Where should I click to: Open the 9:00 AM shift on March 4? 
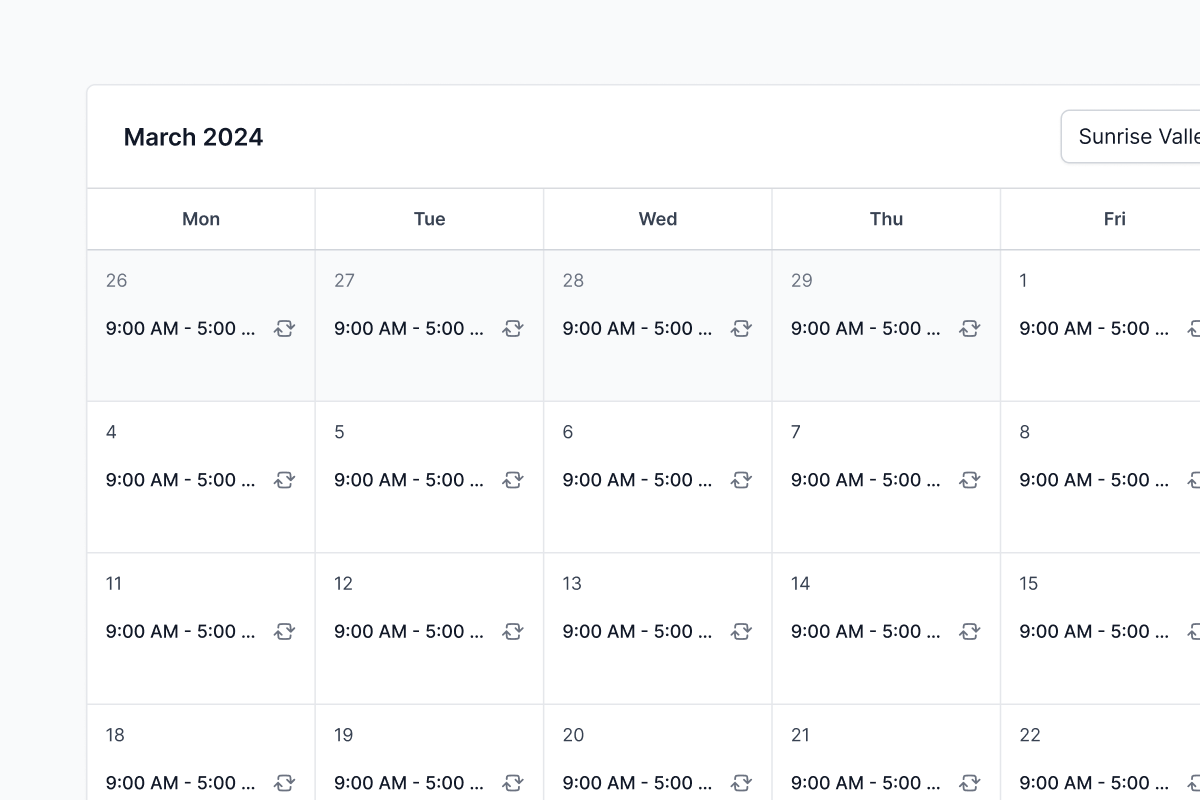click(181, 480)
